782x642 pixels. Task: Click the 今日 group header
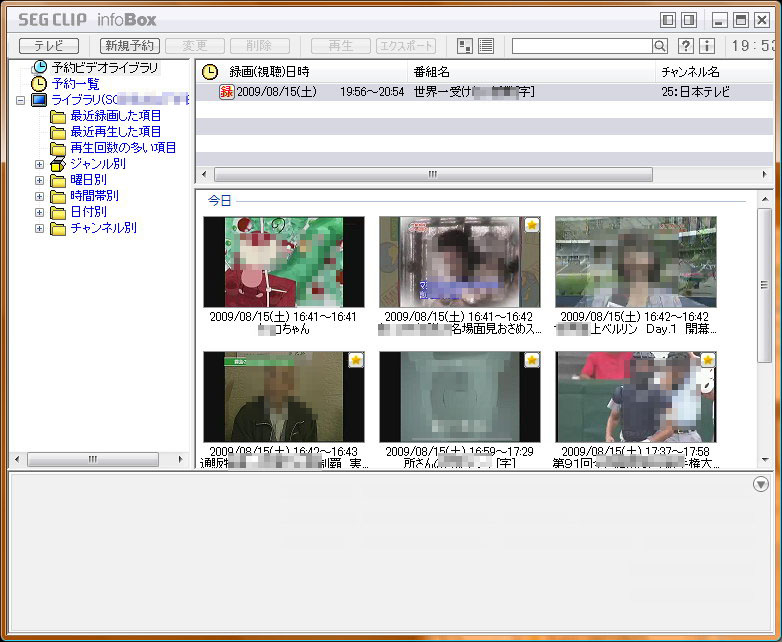coord(219,201)
